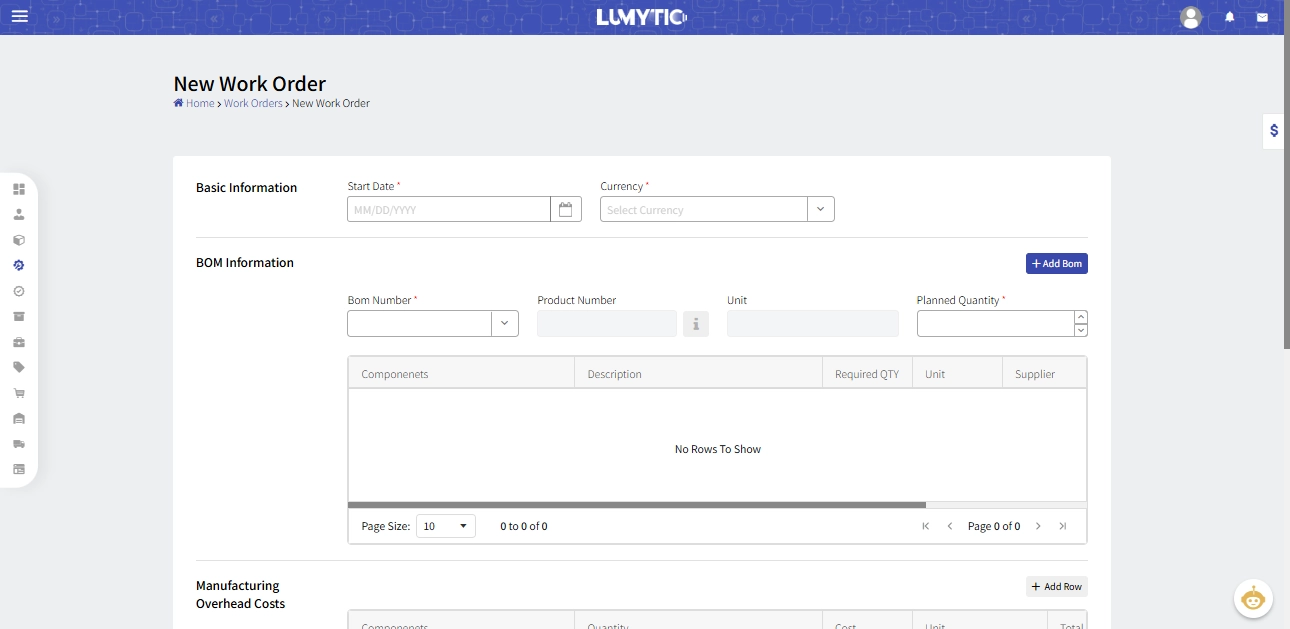The image size is (1290, 629).
Task: Open the Page Size dropdown
Action: pos(445,525)
